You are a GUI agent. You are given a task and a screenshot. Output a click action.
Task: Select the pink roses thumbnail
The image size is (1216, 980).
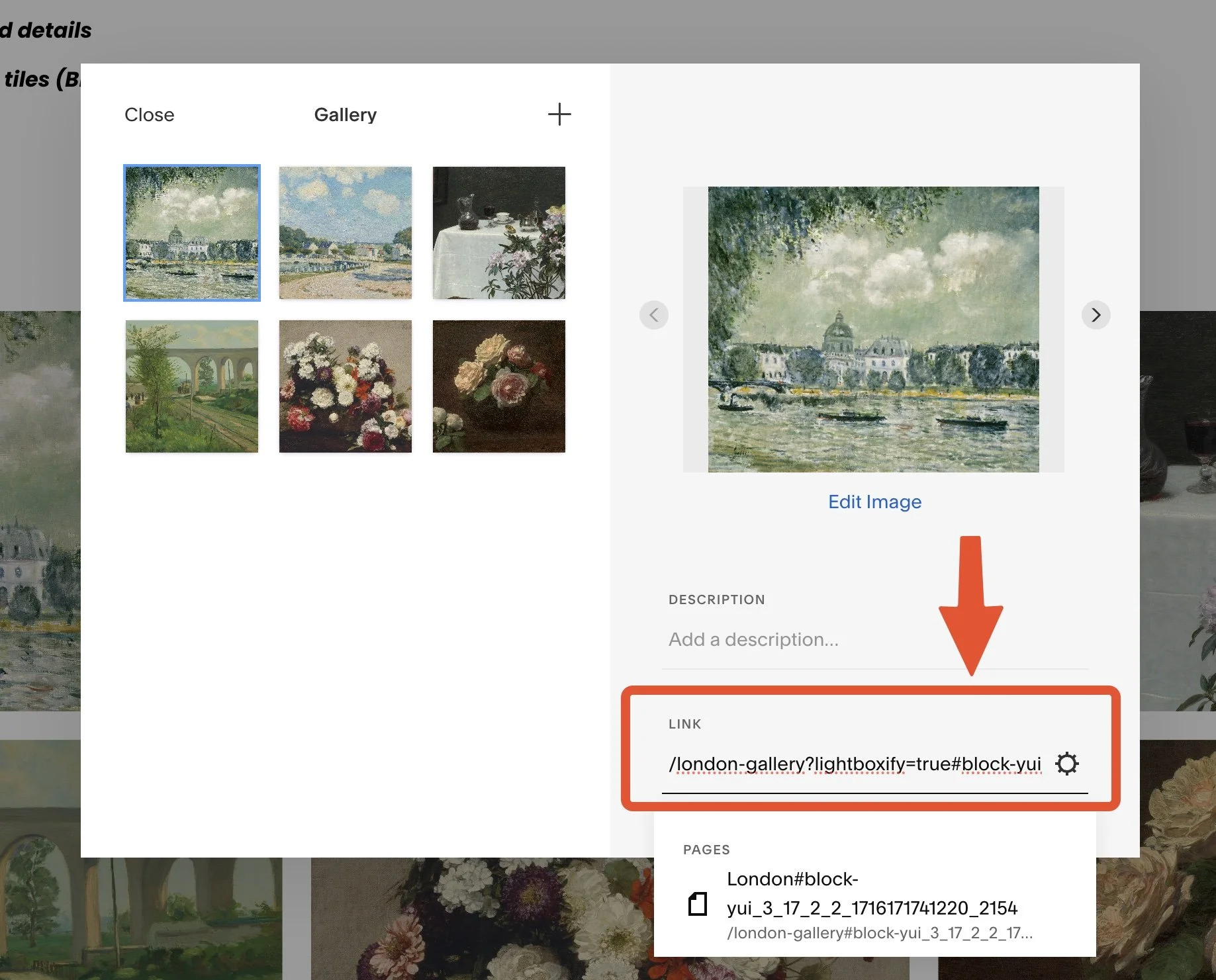click(x=498, y=386)
